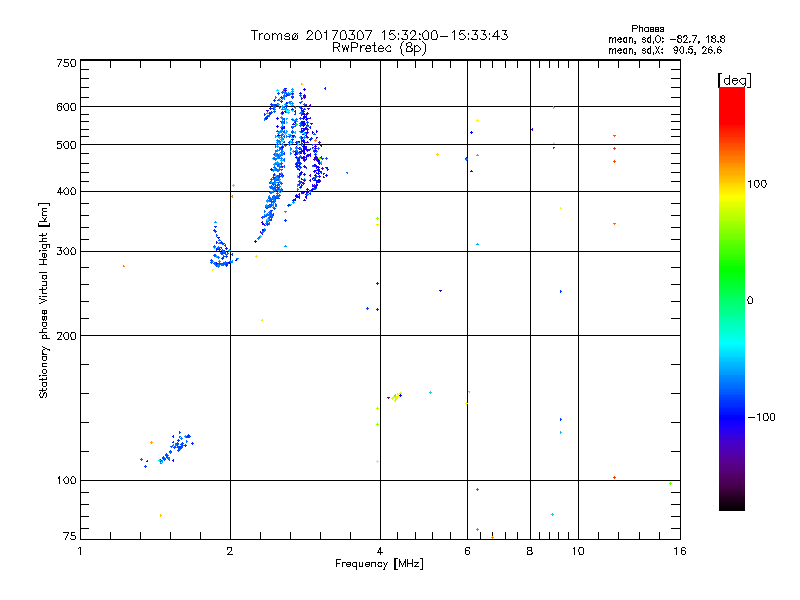Click the 'RwPretec (8p)' subtitle
Image resolution: width=800 pixels, height=600 pixels.
click(x=379, y=48)
